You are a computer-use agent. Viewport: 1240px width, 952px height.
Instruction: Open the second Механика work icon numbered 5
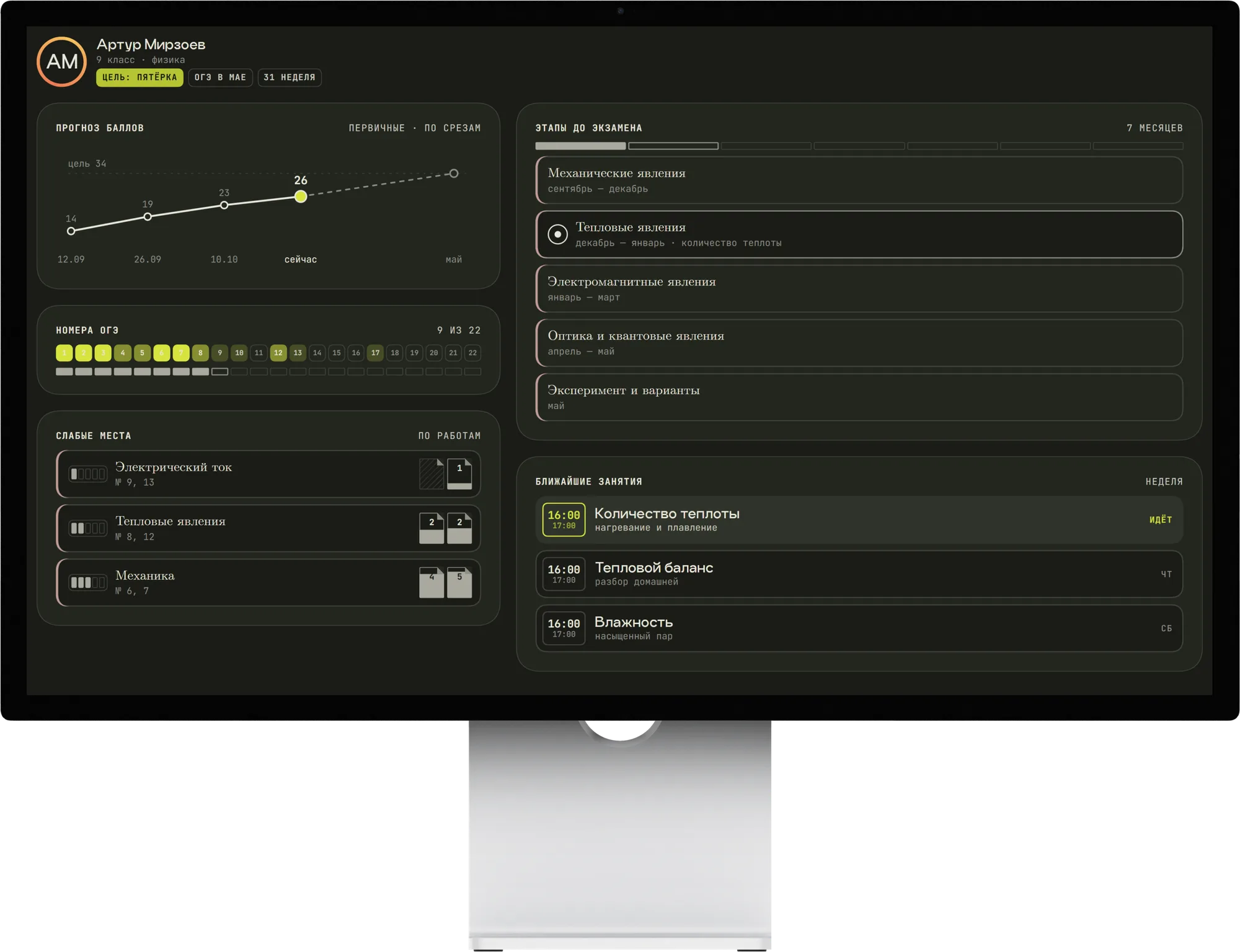459,583
